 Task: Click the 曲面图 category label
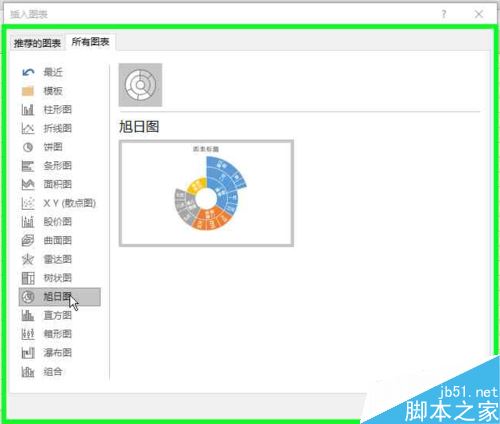point(58,240)
